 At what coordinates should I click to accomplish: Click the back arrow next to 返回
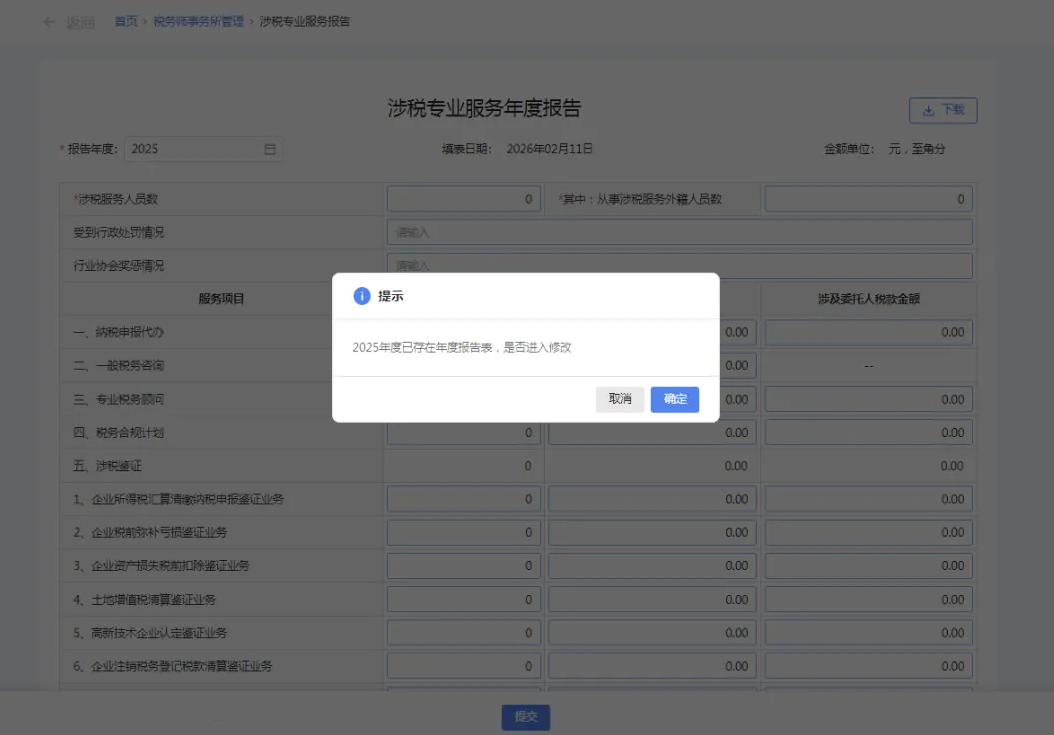point(50,22)
